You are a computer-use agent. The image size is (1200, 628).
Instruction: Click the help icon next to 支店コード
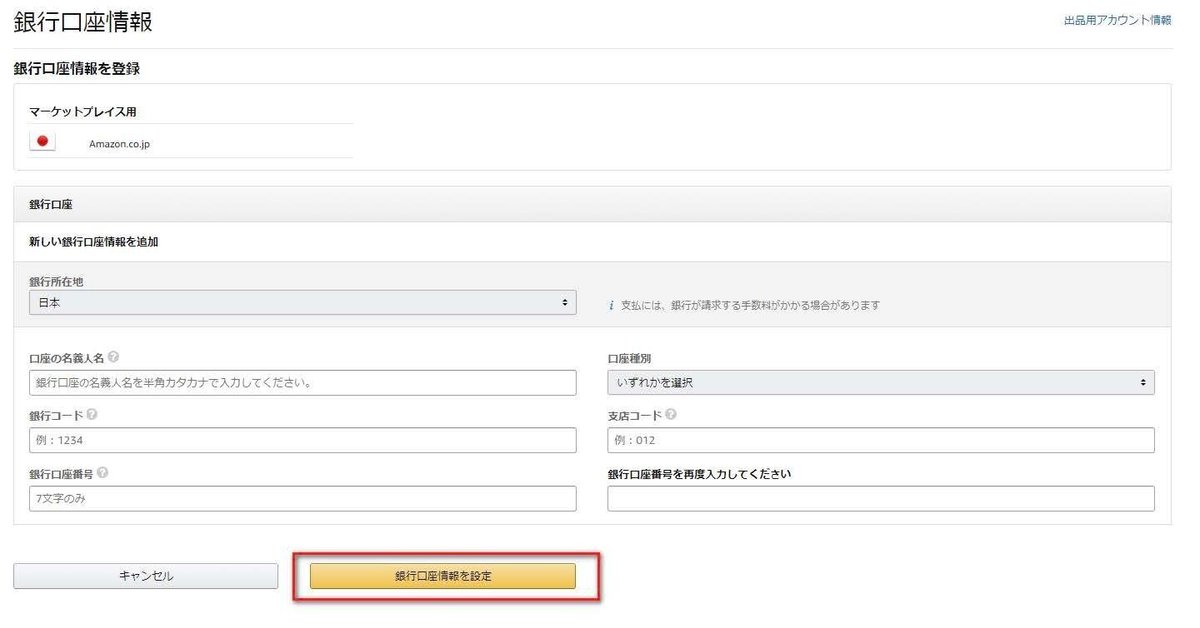click(x=670, y=415)
